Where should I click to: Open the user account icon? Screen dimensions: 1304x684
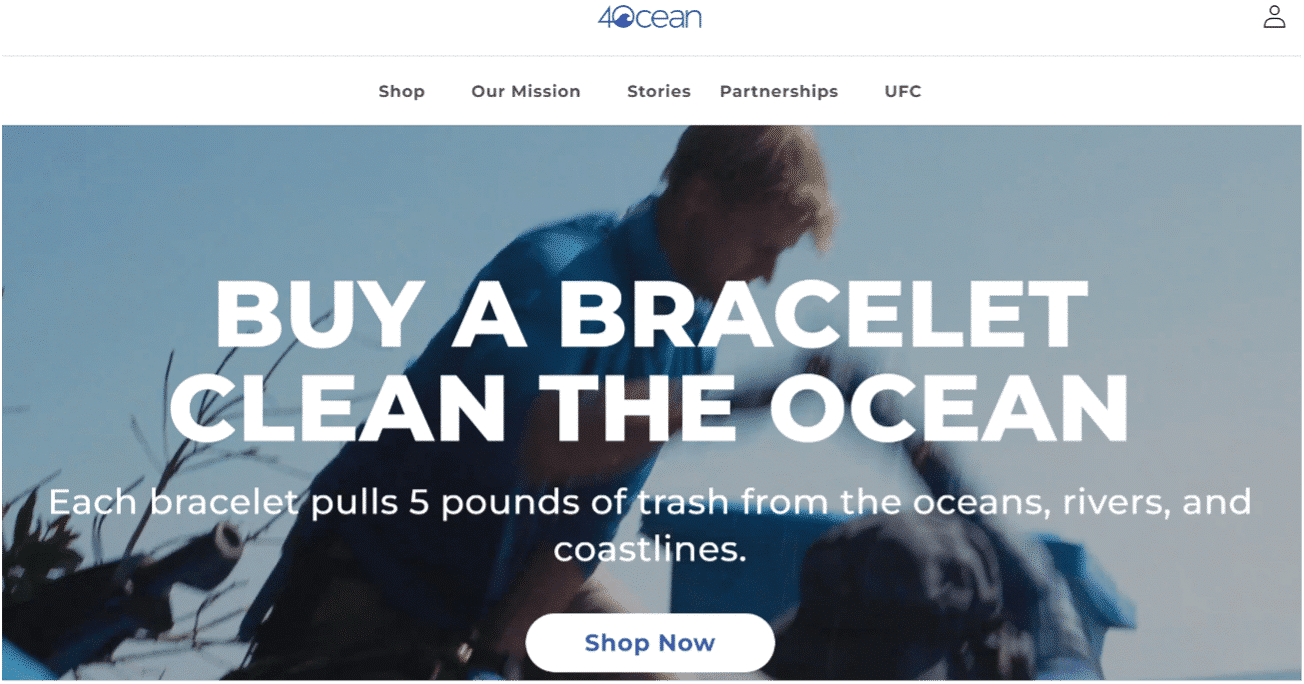click(x=1274, y=17)
